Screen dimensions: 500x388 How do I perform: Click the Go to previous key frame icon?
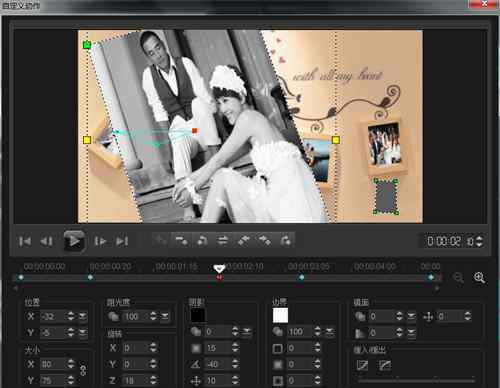coord(202,240)
